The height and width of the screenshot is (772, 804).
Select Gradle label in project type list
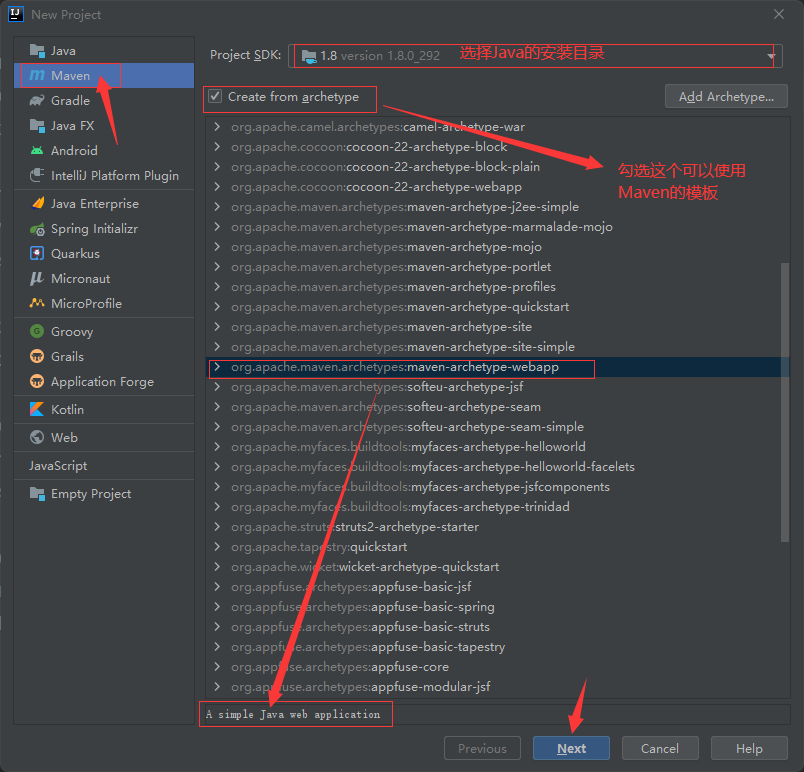[70, 100]
